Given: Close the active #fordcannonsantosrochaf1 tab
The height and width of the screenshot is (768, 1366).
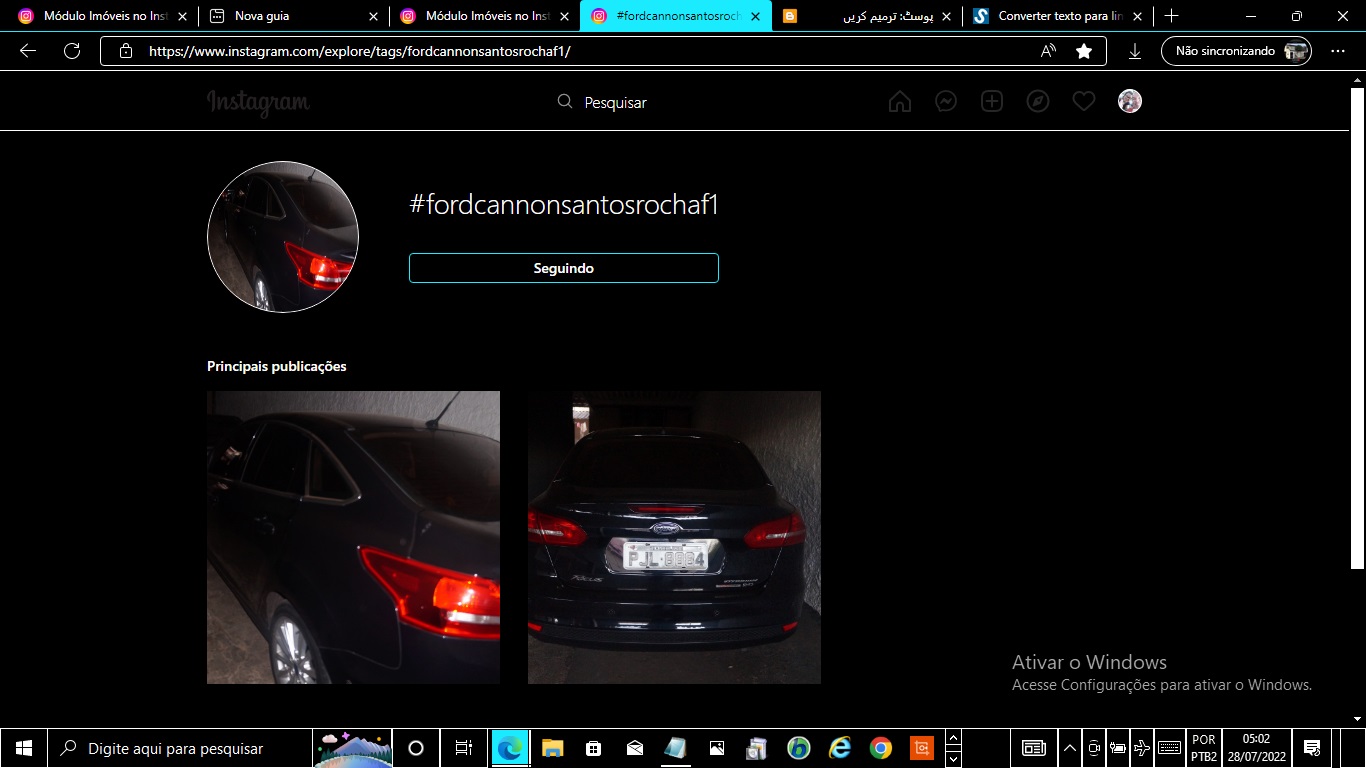Looking at the screenshot, I should point(755,16).
